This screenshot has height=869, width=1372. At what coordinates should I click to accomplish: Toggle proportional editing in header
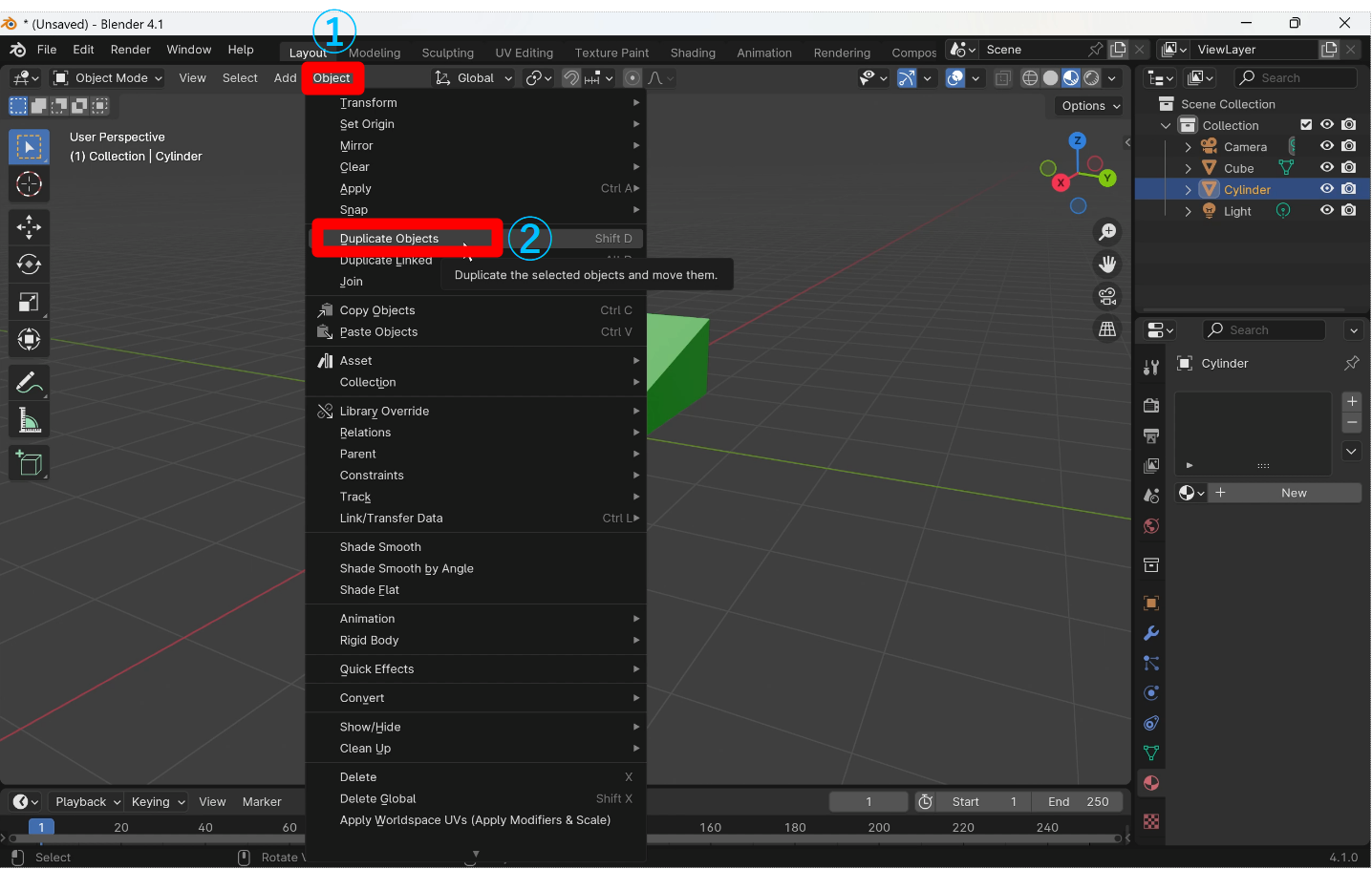point(632,78)
